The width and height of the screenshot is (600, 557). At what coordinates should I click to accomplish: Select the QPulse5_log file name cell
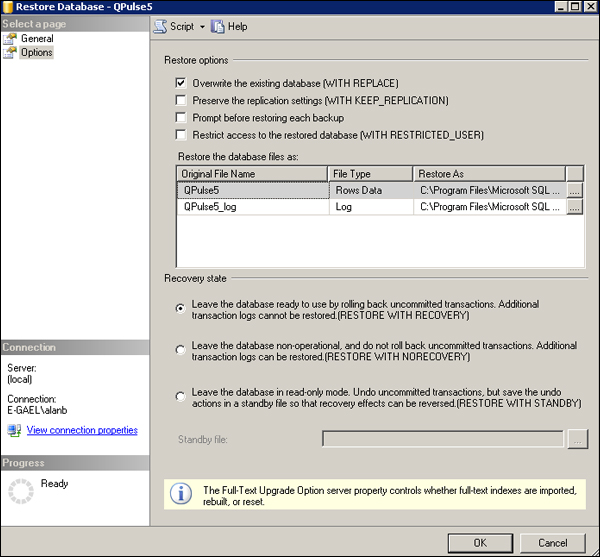pos(253,207)
